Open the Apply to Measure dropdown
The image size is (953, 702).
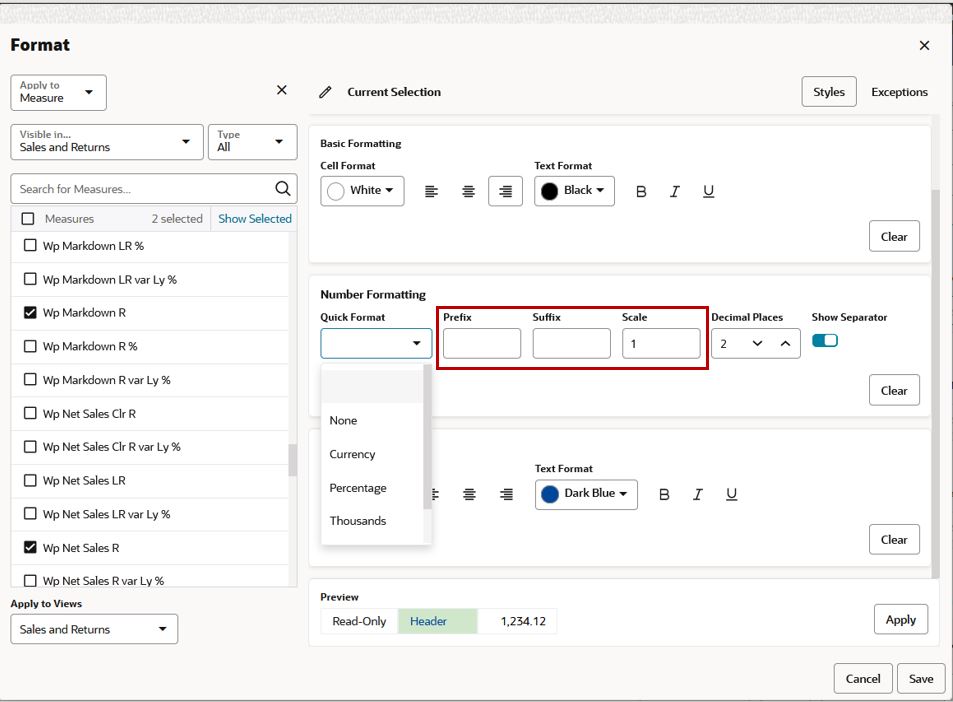point(58,92)
